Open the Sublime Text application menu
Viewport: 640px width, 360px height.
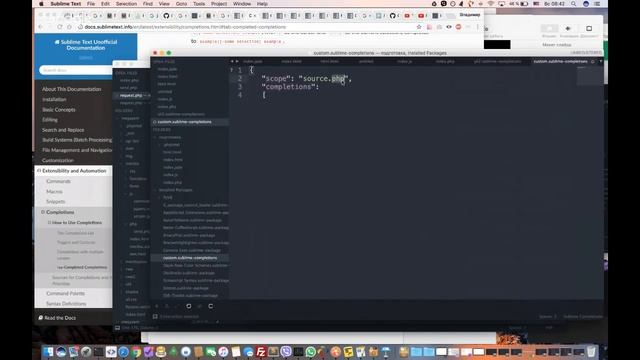(x=66, y=4)
